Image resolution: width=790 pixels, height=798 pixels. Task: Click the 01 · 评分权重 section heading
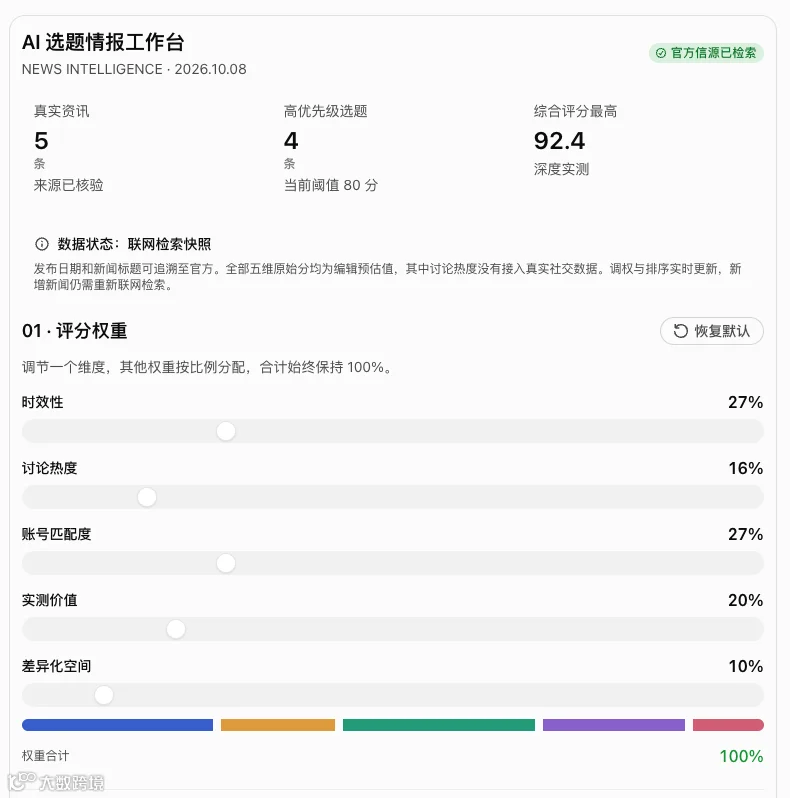coord(74,331)
